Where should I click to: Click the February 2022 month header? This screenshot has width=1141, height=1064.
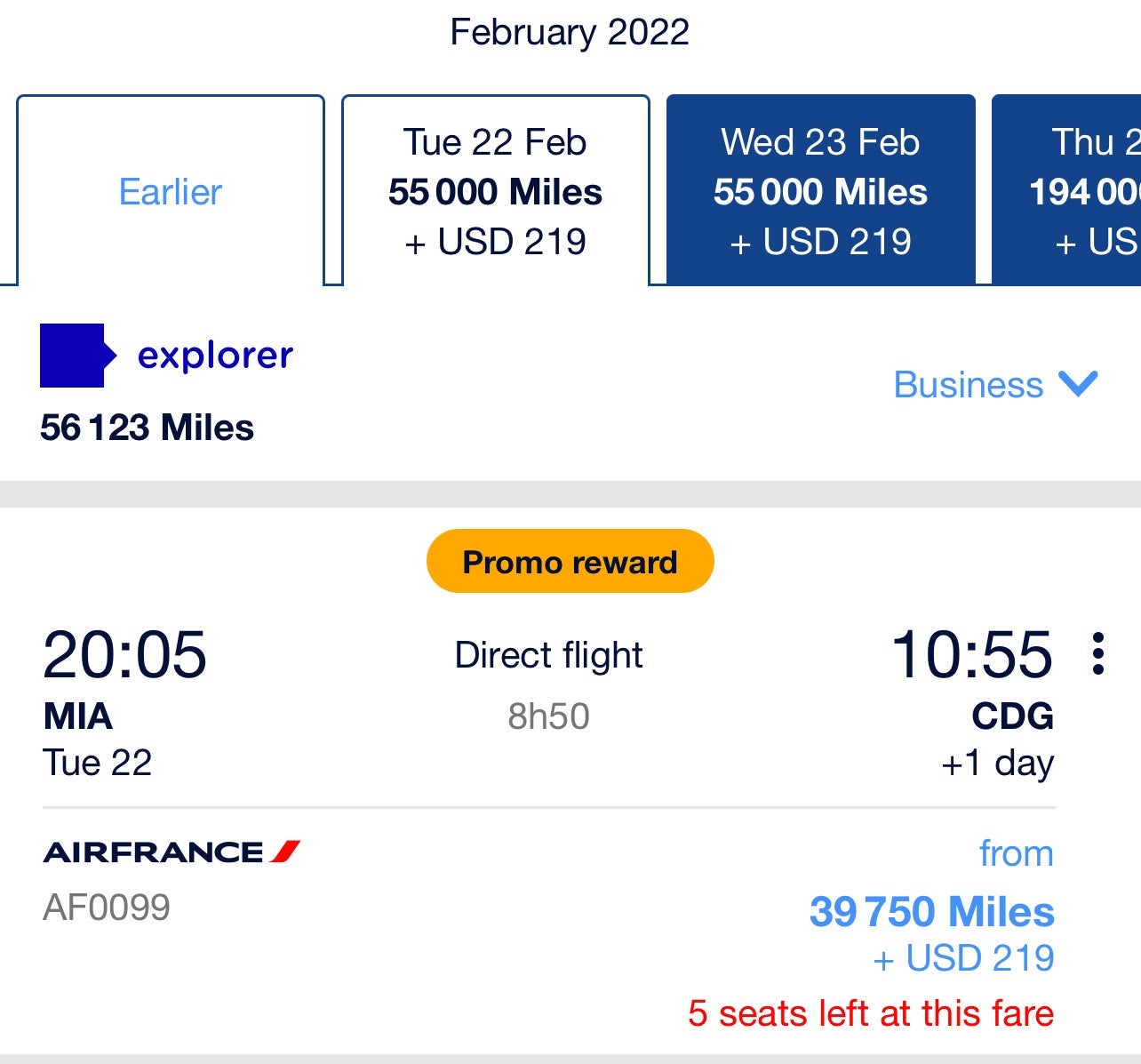[x=570, y=30]
